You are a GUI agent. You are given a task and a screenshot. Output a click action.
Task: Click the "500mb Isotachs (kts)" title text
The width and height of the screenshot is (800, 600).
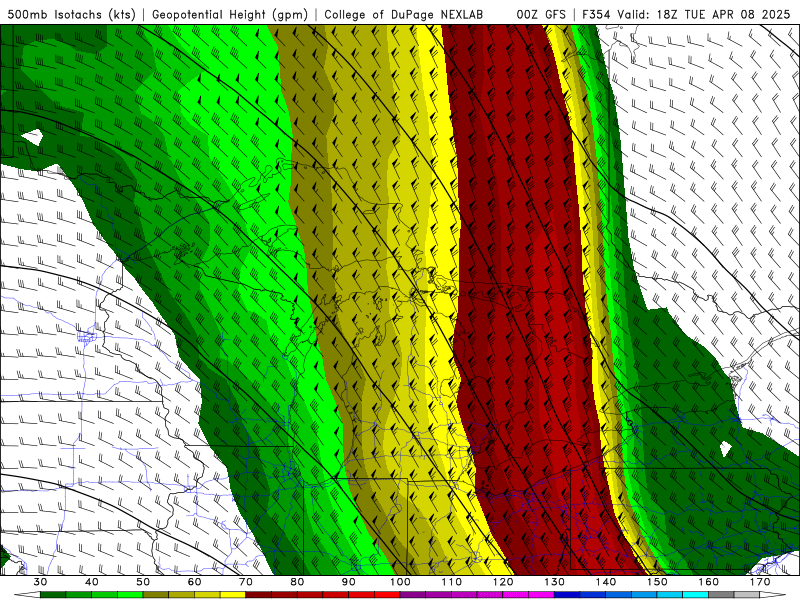72,14
